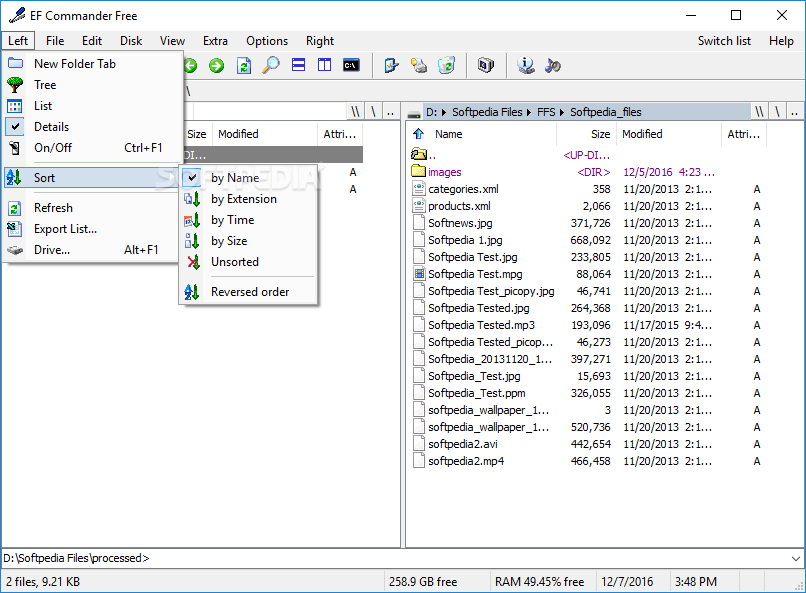The width and height of the screenshot is (806, 593).
Task: Click the up-arrow icon beside Name column
Action: 418,134
